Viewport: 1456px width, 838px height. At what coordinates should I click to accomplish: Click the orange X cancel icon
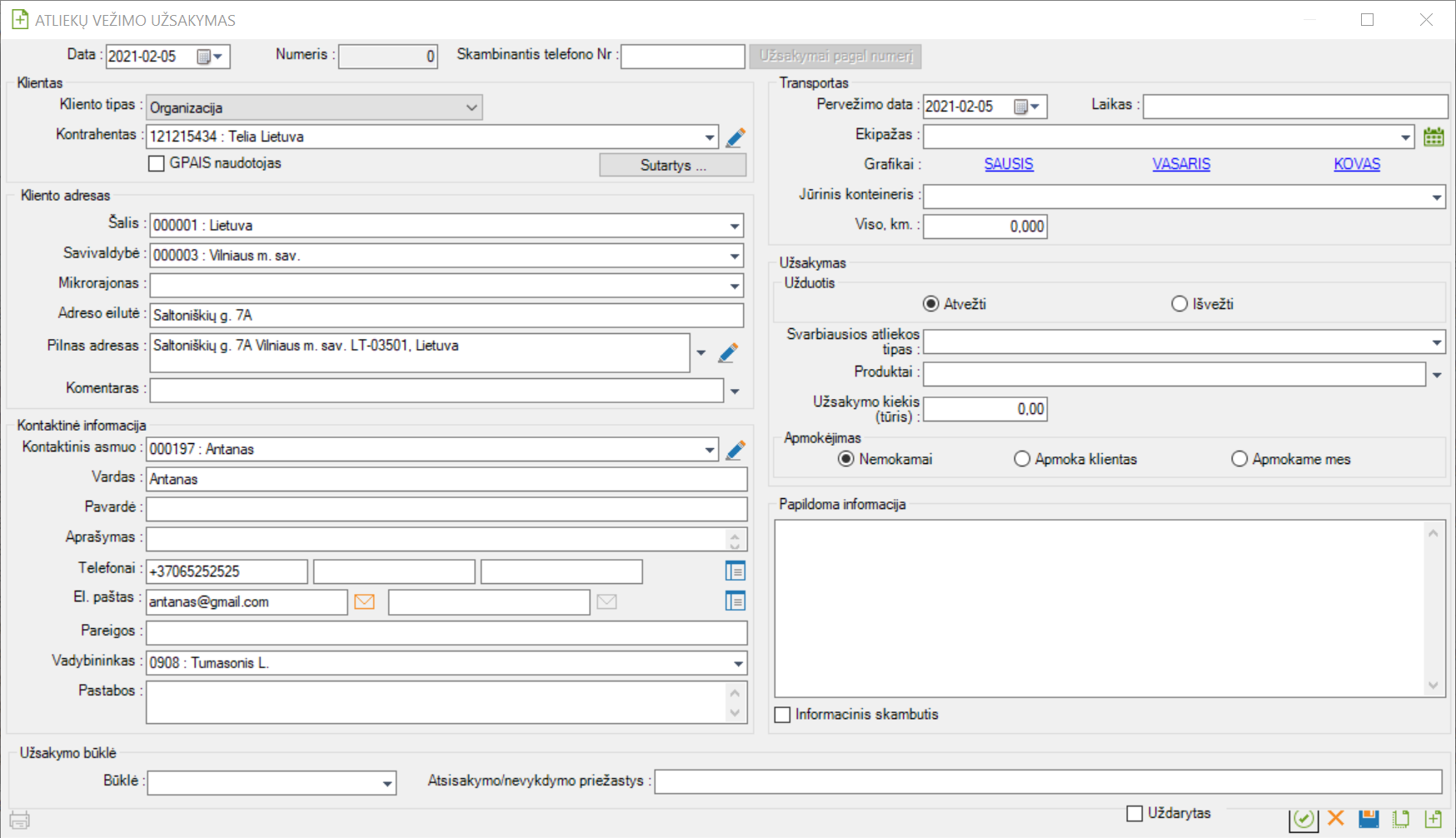tap(1336, 818)
